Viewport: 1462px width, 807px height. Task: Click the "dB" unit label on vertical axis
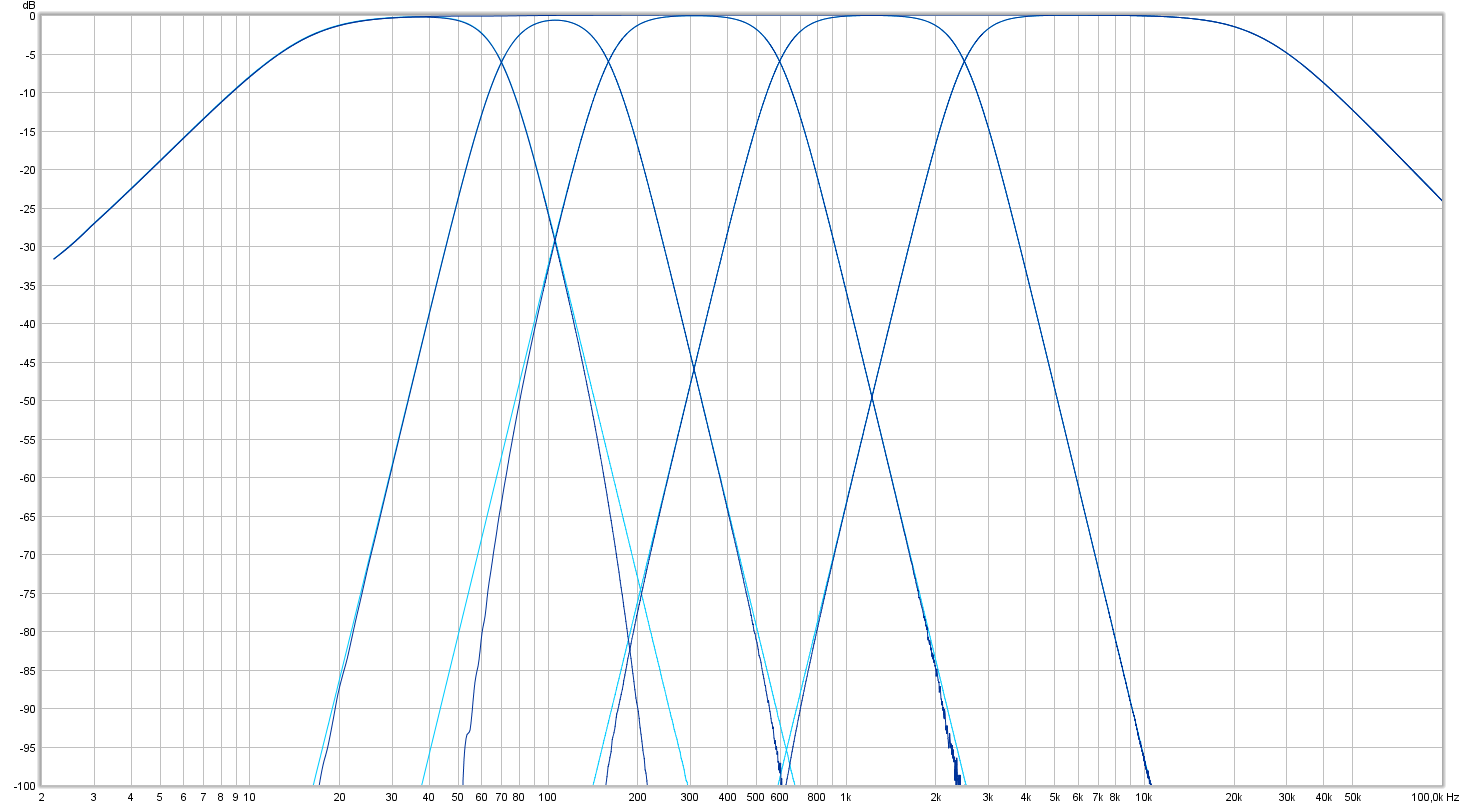pyautogui.click(x=30, y=5)
